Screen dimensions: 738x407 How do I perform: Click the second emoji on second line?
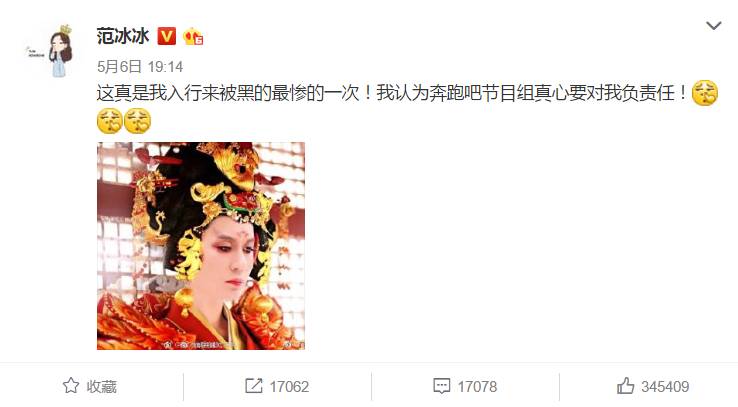(x=137, y=121)
